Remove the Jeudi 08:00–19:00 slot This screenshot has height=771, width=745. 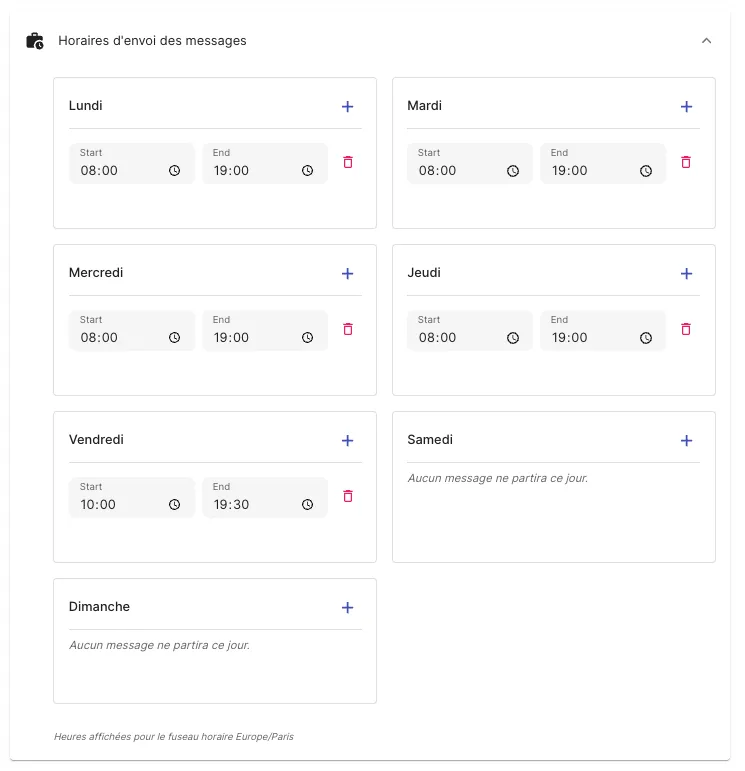click(686, 329)
